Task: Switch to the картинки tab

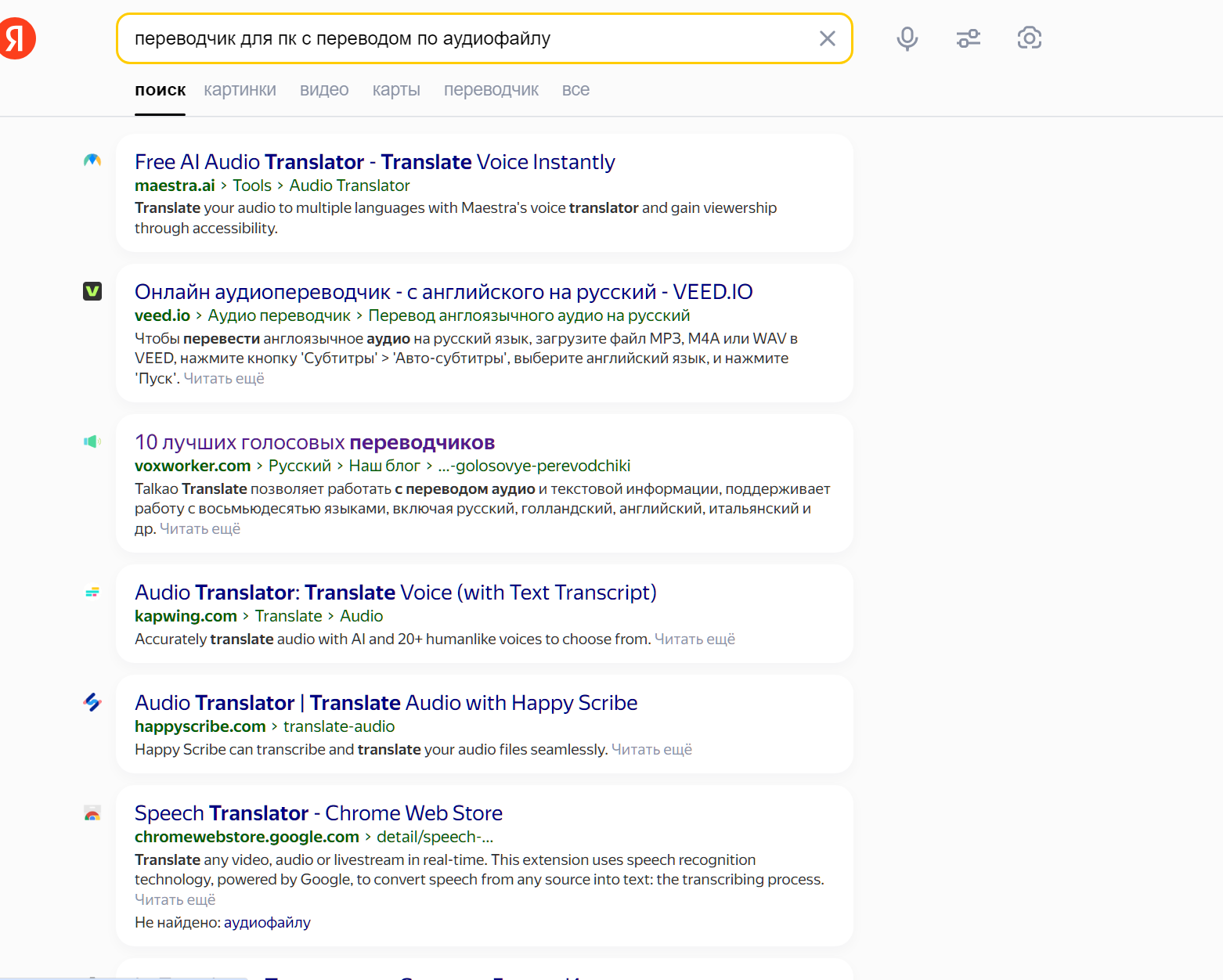Action: [x=240, y=90]
